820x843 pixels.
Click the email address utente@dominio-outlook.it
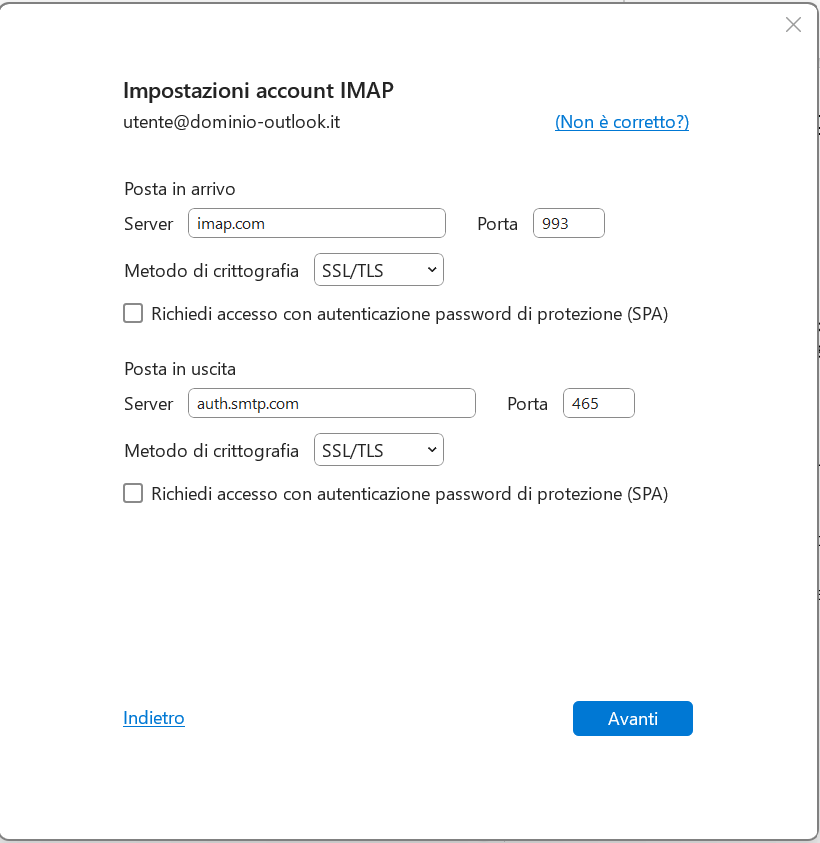coord(232,123)
